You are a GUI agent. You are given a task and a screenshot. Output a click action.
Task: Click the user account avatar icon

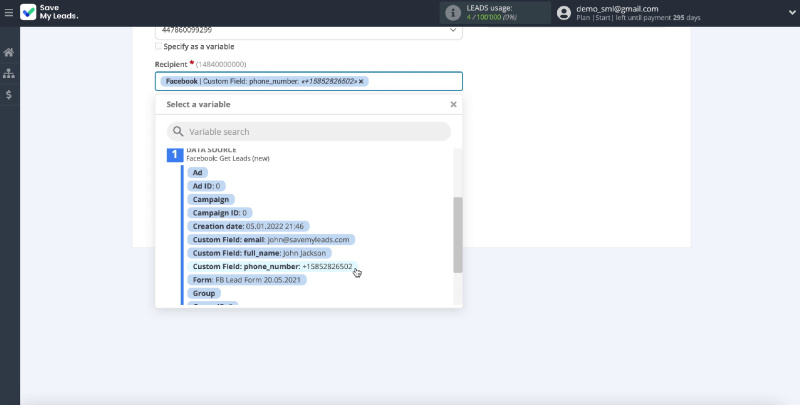tap(564, 13)
